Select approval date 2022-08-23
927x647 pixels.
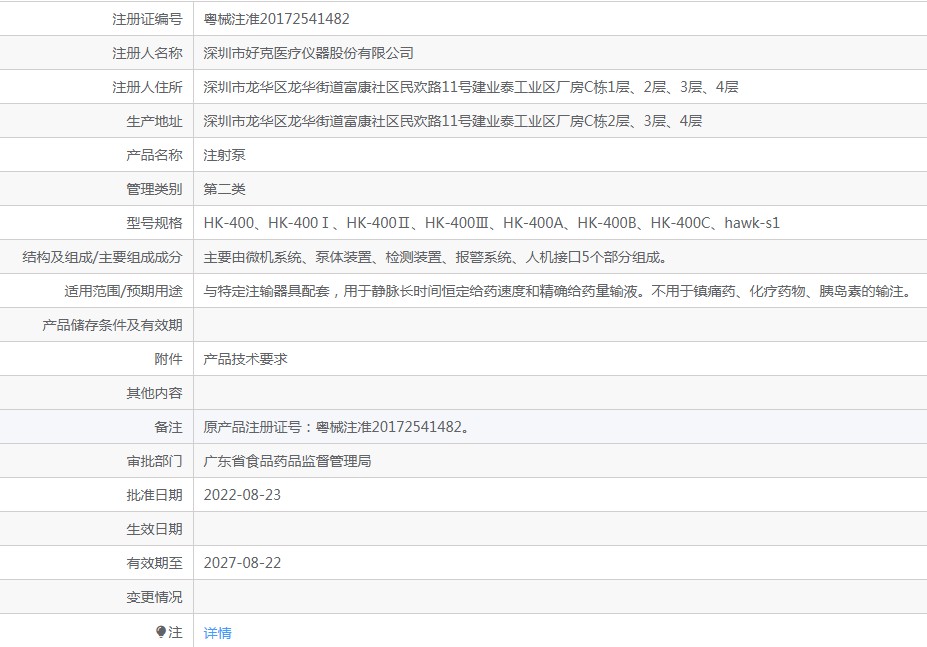(242, 495)
